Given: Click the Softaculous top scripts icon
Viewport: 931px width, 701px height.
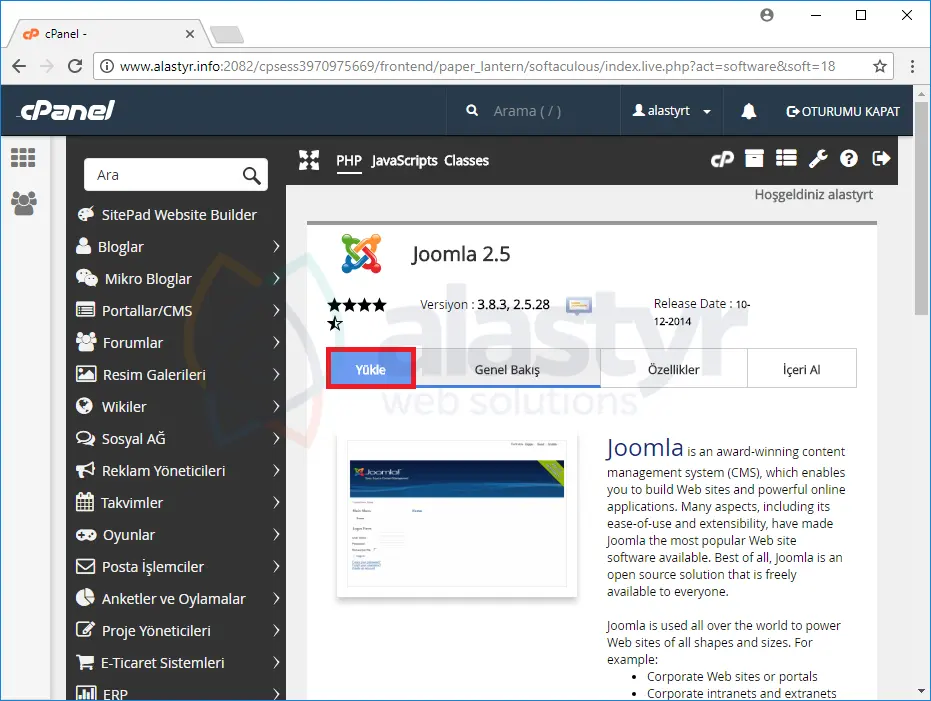Looking at the screenshot, I should (309, 160).
